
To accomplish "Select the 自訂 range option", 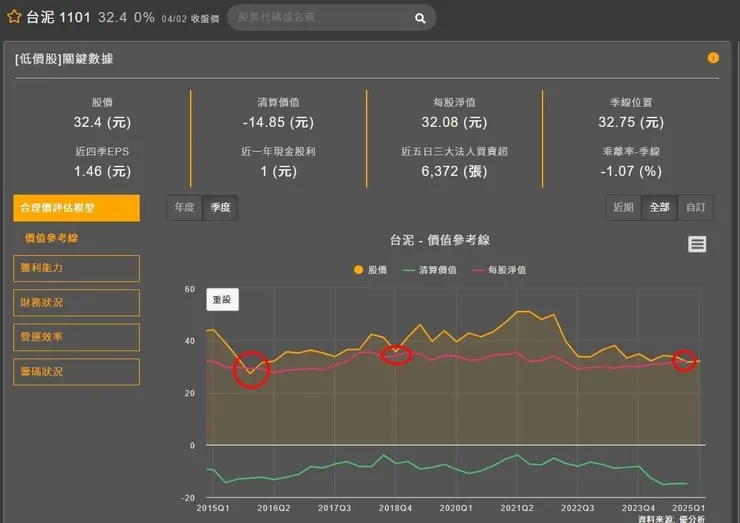I will pyautogui.click(x=696, y=207).
